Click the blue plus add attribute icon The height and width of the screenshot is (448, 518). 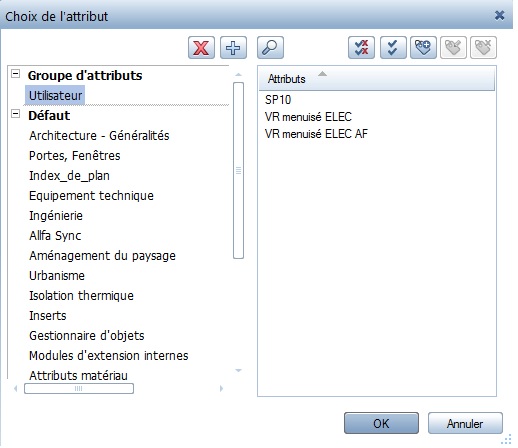[233, 48]
